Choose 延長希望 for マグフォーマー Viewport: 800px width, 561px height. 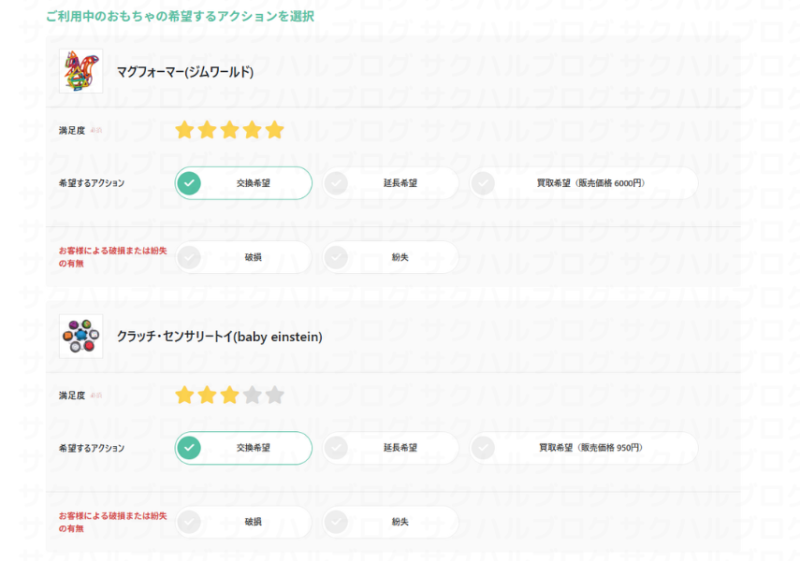pos(391,183)
